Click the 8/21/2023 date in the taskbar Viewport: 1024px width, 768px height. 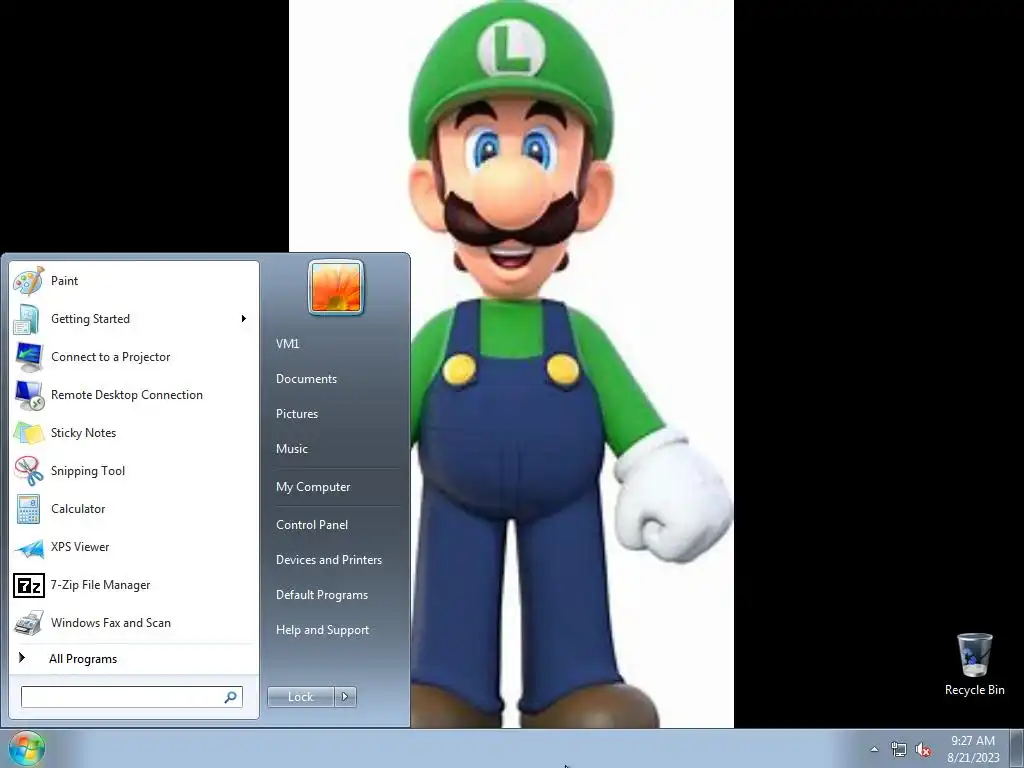tap(973, 758)
